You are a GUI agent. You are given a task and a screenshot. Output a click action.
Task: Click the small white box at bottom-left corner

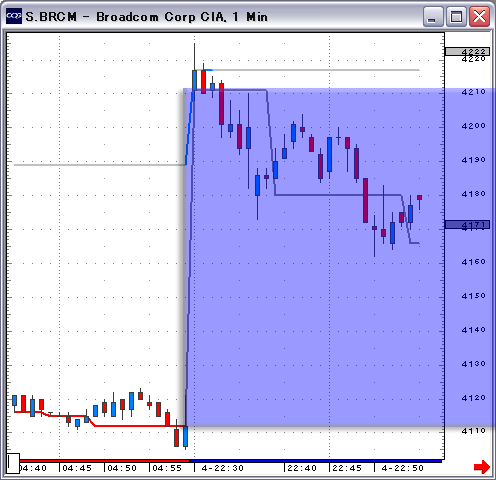13,463
